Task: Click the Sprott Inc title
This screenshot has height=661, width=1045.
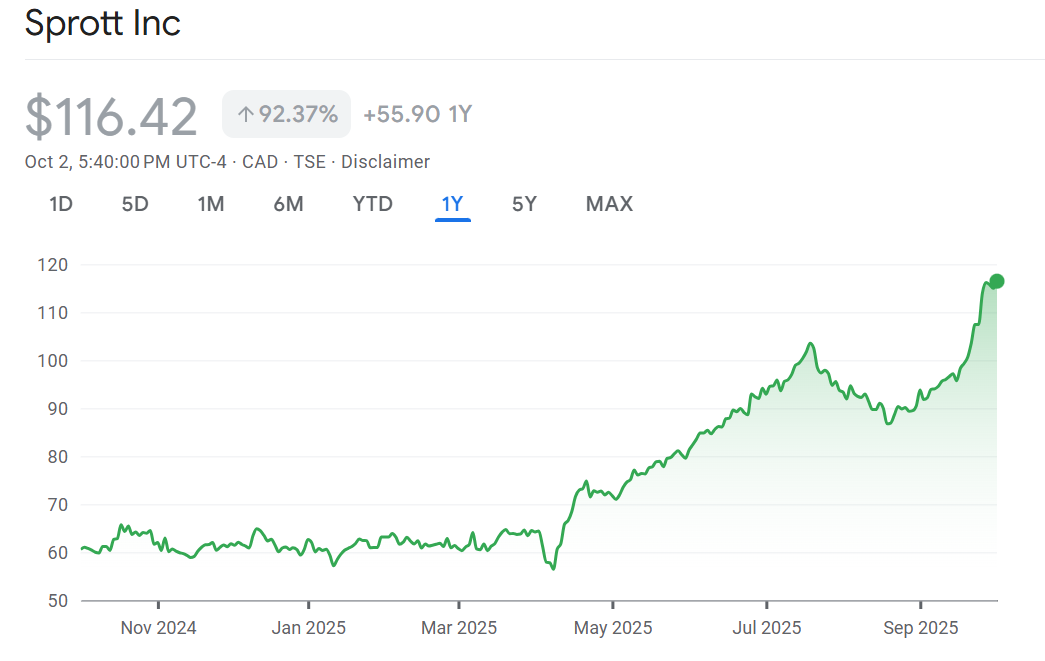Action: (102, 23)
